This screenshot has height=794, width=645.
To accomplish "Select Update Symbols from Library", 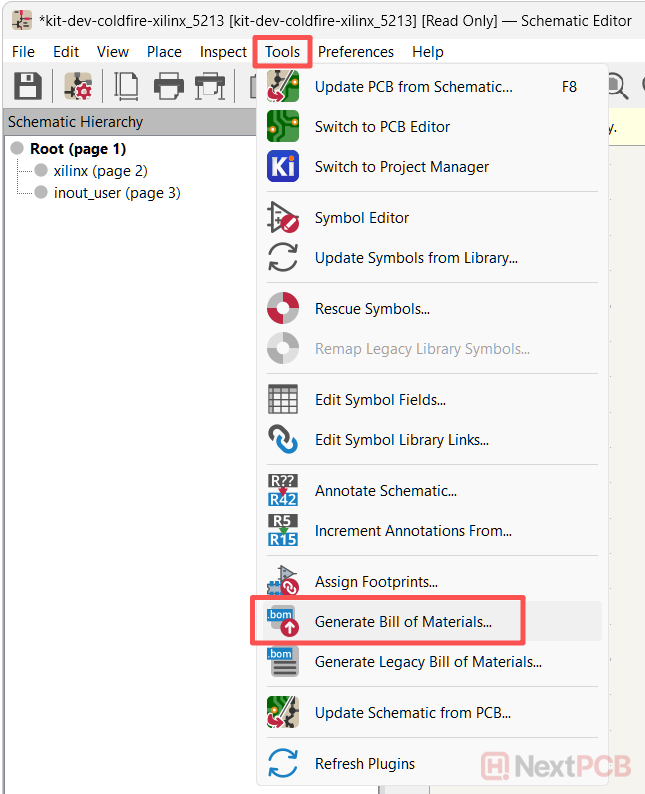I will coord(416,258).
